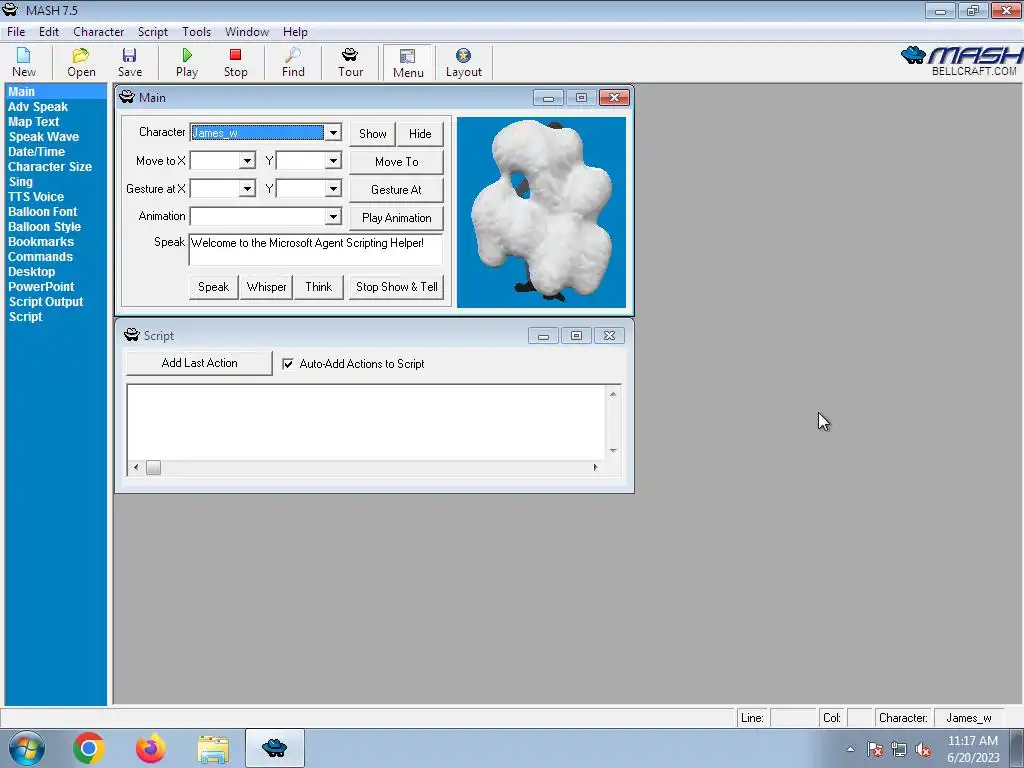Image resolution: width=1024 pixels, height=768 pixels.
Task: Select Map Text in the sidebar
Action: coord(33,121)
